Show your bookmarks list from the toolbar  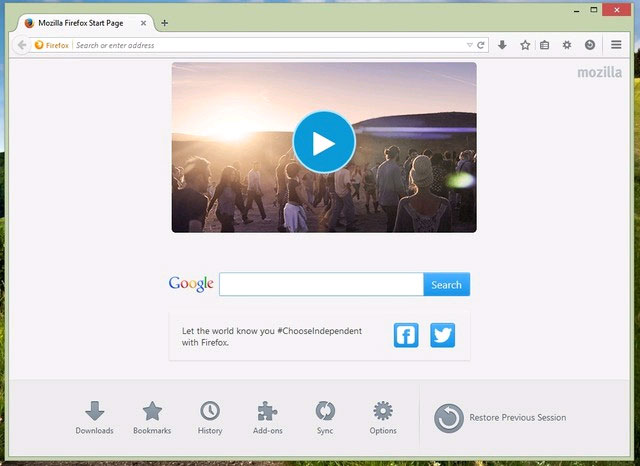coord(545,45)
